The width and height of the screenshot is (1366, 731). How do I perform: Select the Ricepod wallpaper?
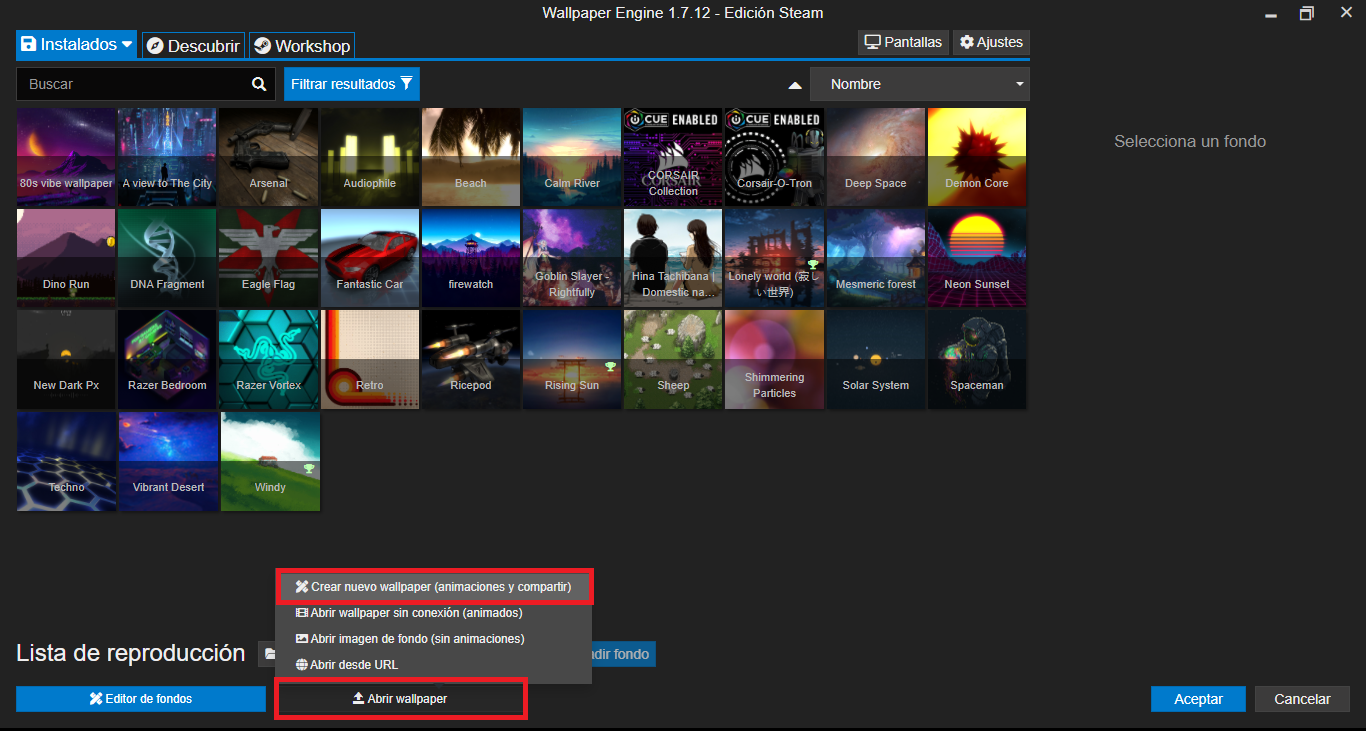pos(471,360)
